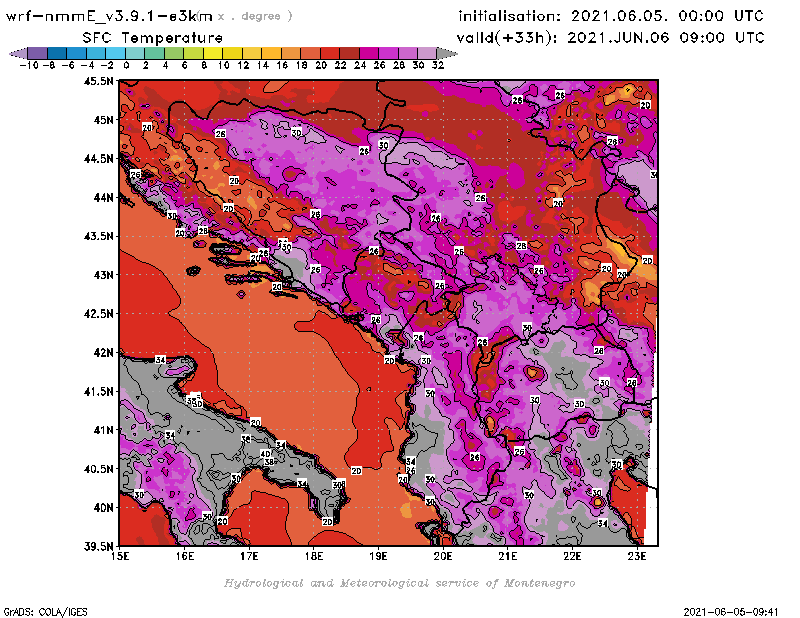Click the 44N latitude axis label
The height and width of the screenshot is (618, 800).
(103, 197)
